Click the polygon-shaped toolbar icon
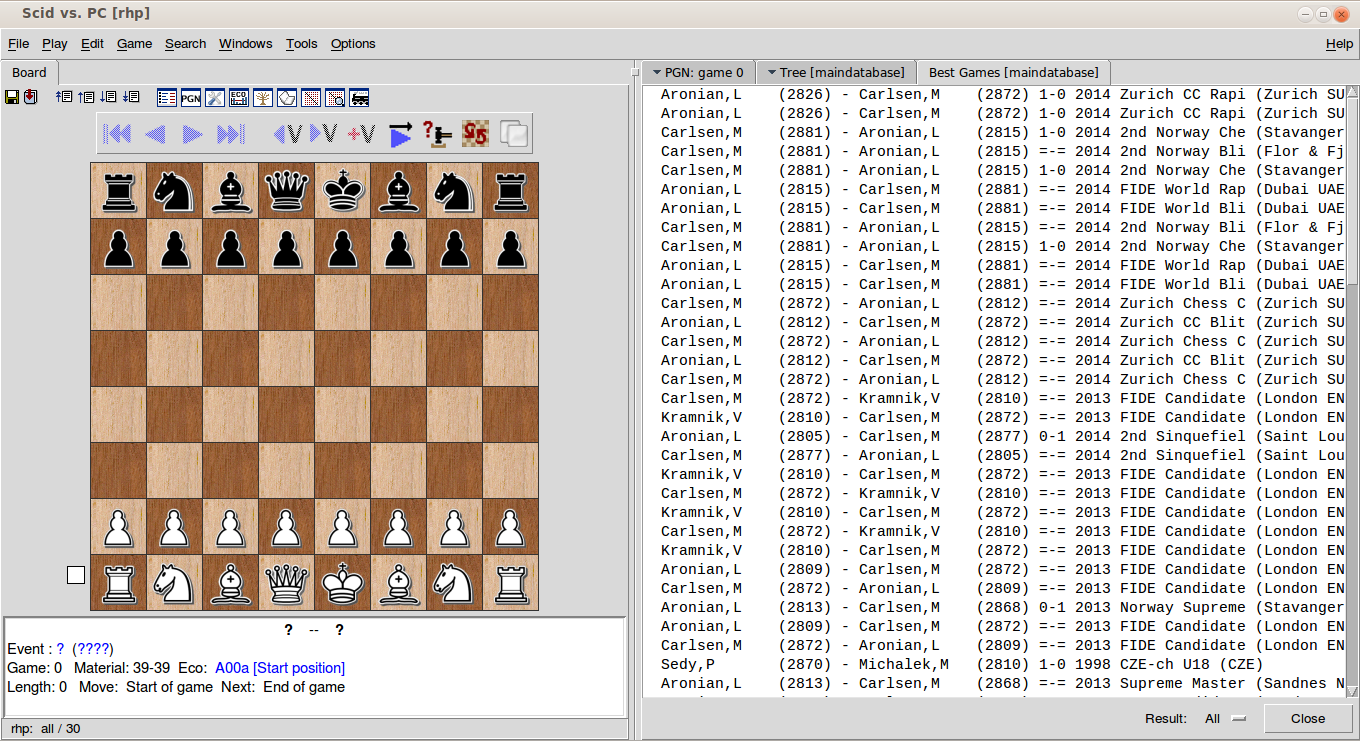Screen dimensions: 1360x741 287,98
